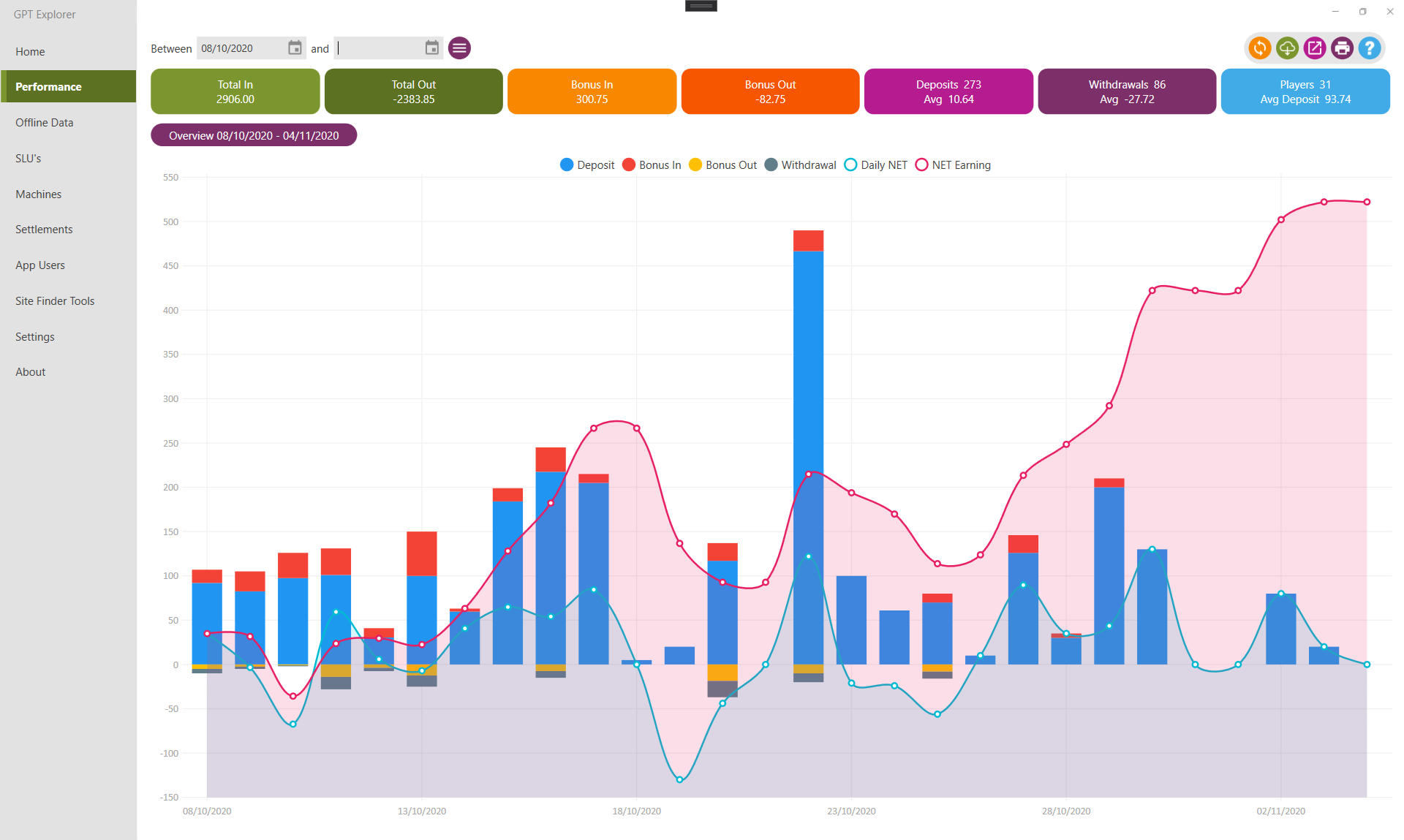Click the Overview date range pill
The width and height of the screenshot is (1404, 840).
[x=253, y=135]
